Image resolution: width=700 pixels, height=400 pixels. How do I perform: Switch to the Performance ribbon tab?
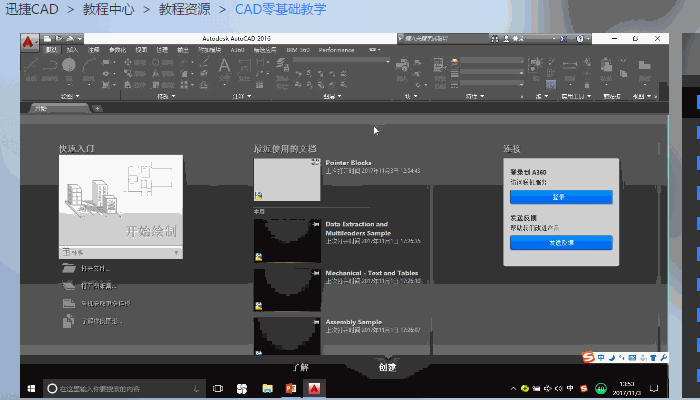tap(336, 50)
